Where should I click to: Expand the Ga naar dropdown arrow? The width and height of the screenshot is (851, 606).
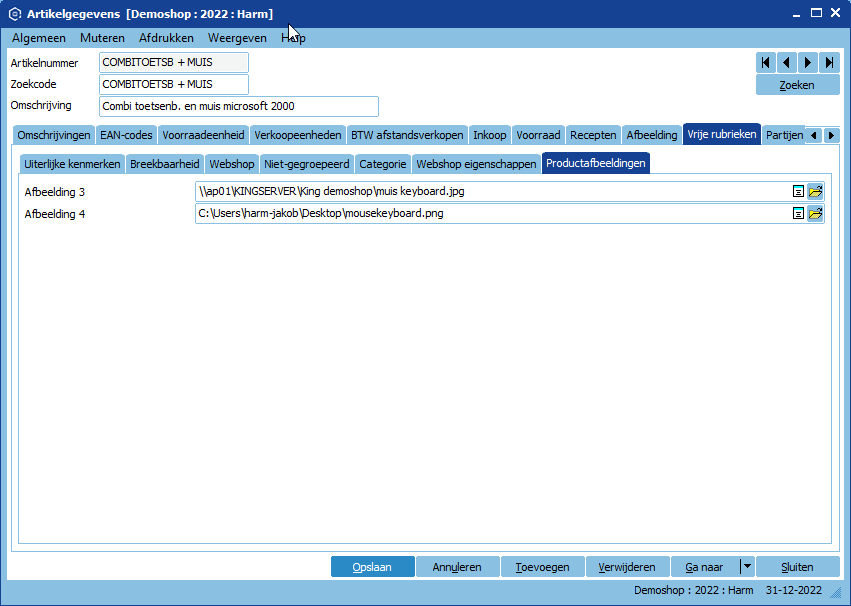pos(746,566)
